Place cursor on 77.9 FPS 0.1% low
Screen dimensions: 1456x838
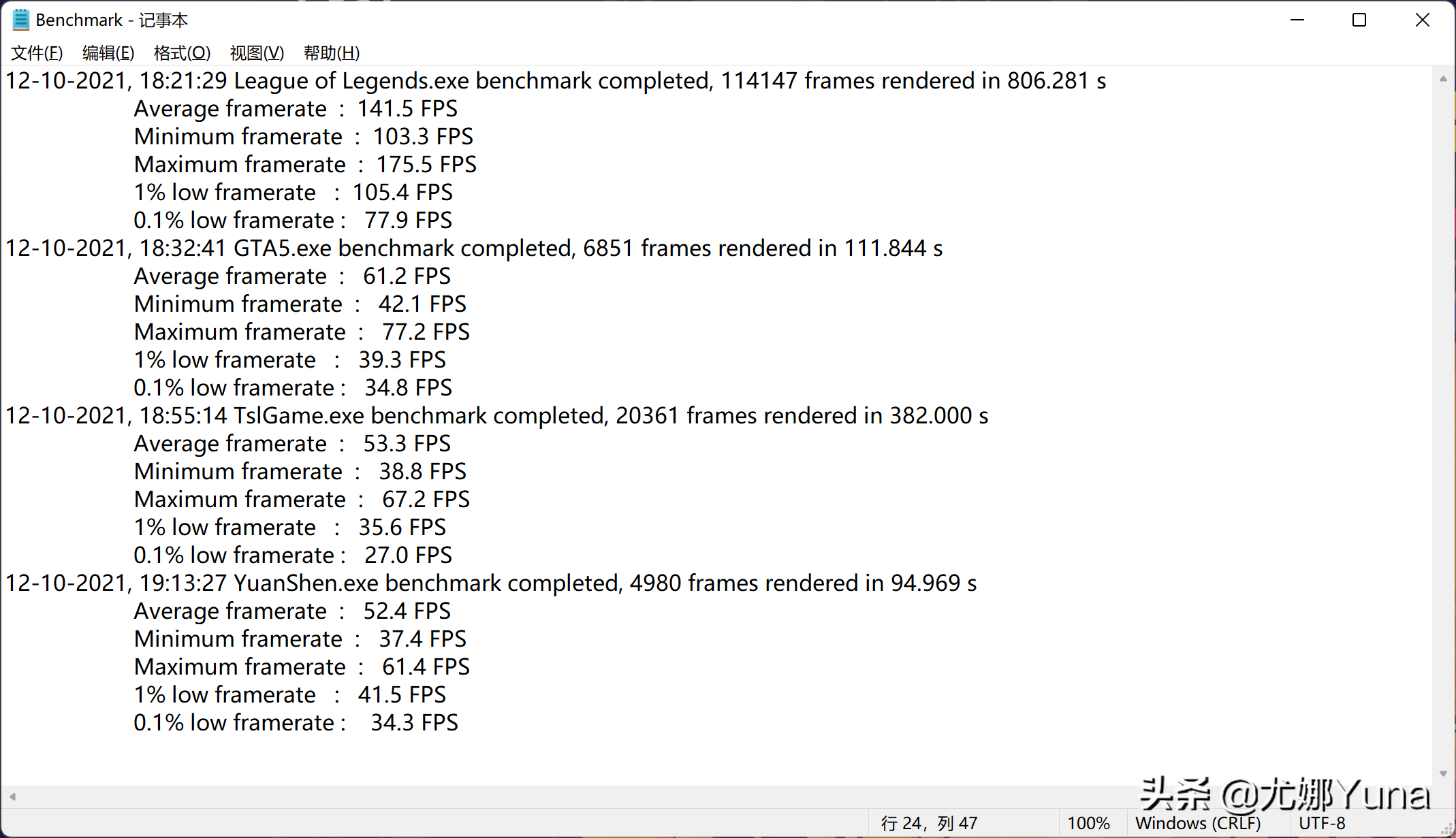click(x=408, y=221)
